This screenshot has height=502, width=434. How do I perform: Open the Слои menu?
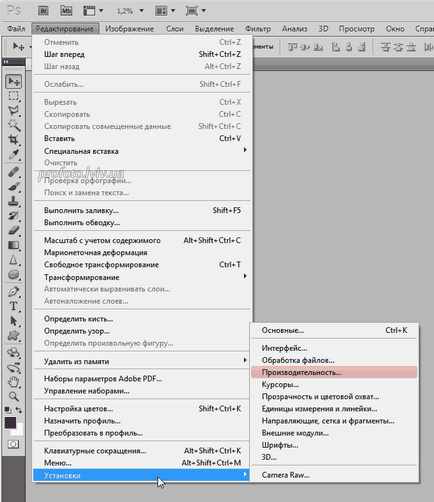click(175, 29)
